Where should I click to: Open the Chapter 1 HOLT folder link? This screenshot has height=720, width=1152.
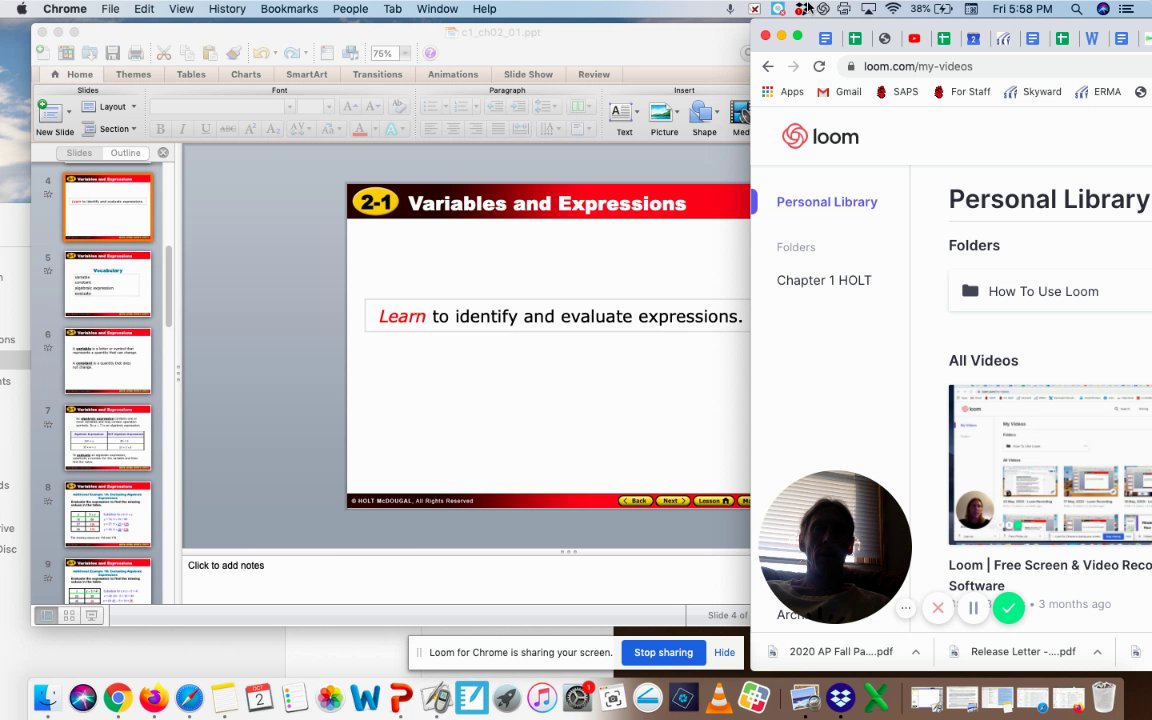(824, 280)
